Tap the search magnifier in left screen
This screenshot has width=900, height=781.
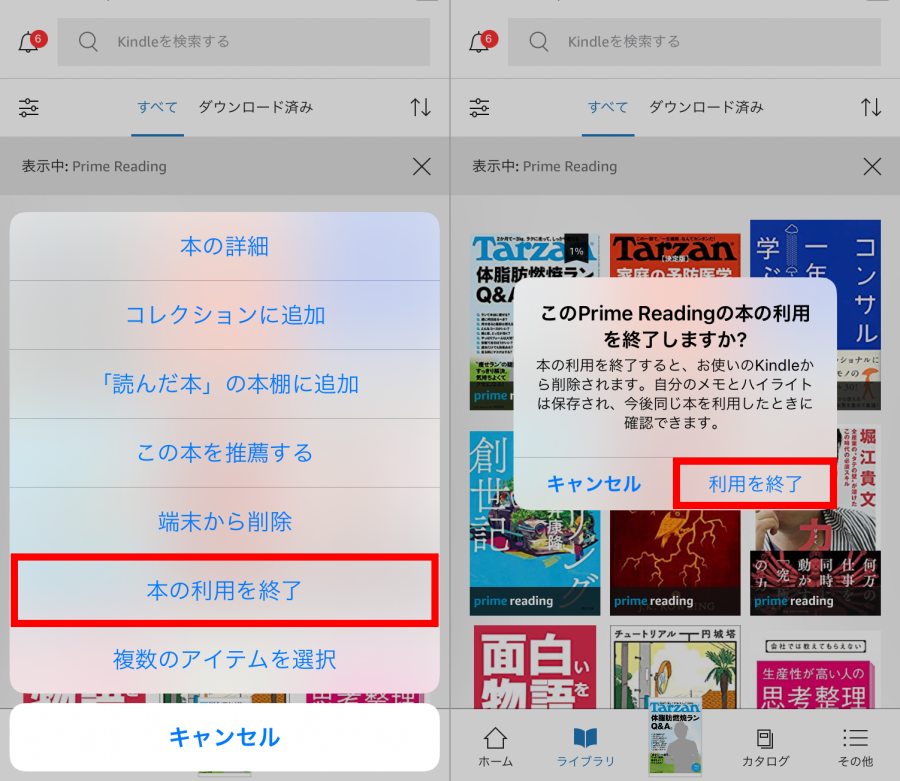point(88,41)
